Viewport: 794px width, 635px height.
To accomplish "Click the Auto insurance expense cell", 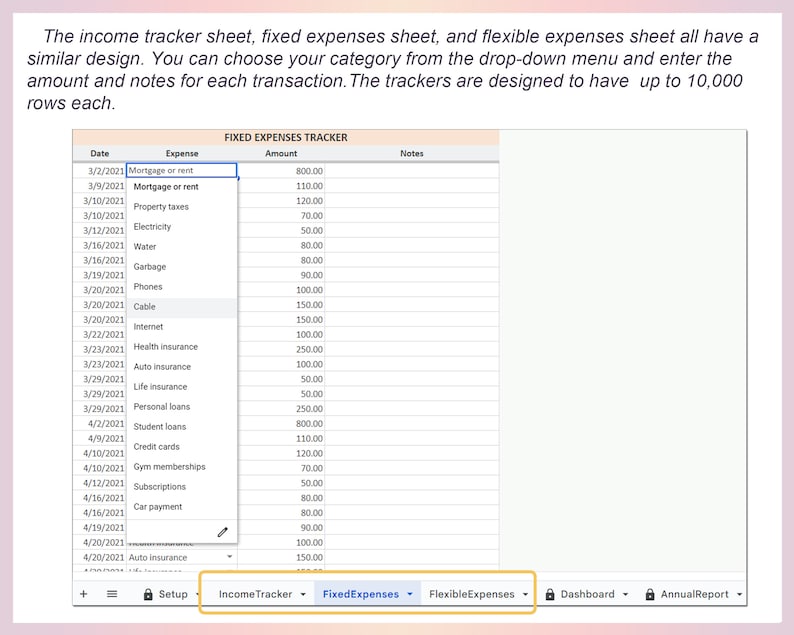I will [x=182, y=558].
